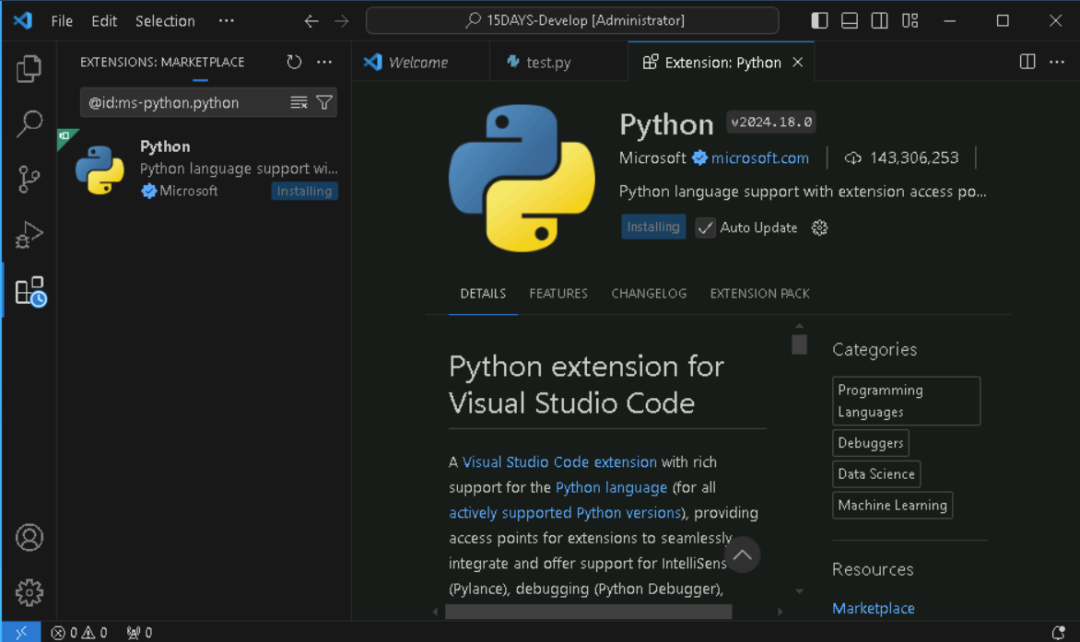1080x642 pixels.
Task: Click the readme horizontal scrollbar
Action: pyautogui.click(x=588, y=611)
